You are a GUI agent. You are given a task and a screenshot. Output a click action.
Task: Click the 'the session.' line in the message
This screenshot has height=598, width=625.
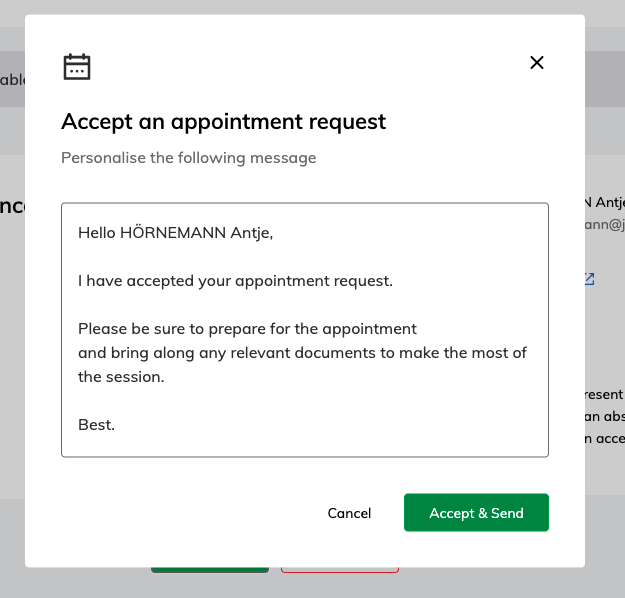(x=121, y=377)
